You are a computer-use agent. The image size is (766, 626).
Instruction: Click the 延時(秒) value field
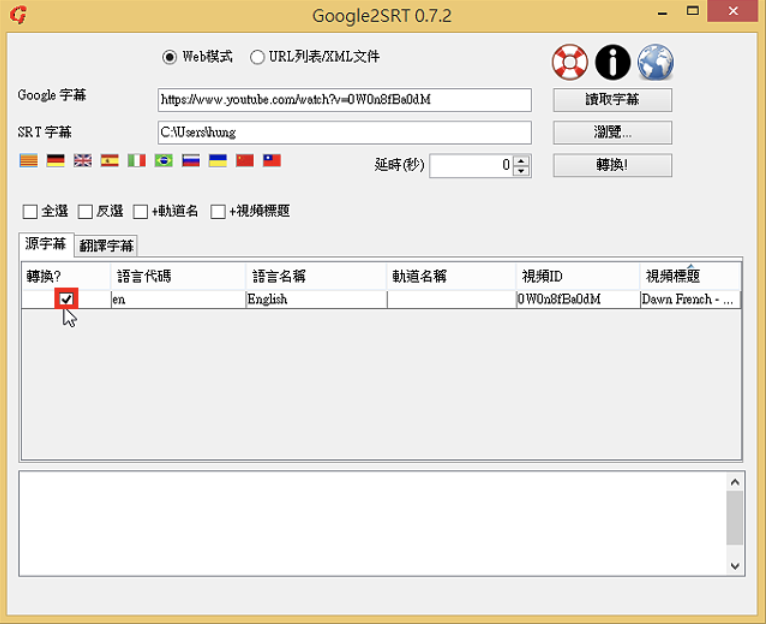coord(471,166)
